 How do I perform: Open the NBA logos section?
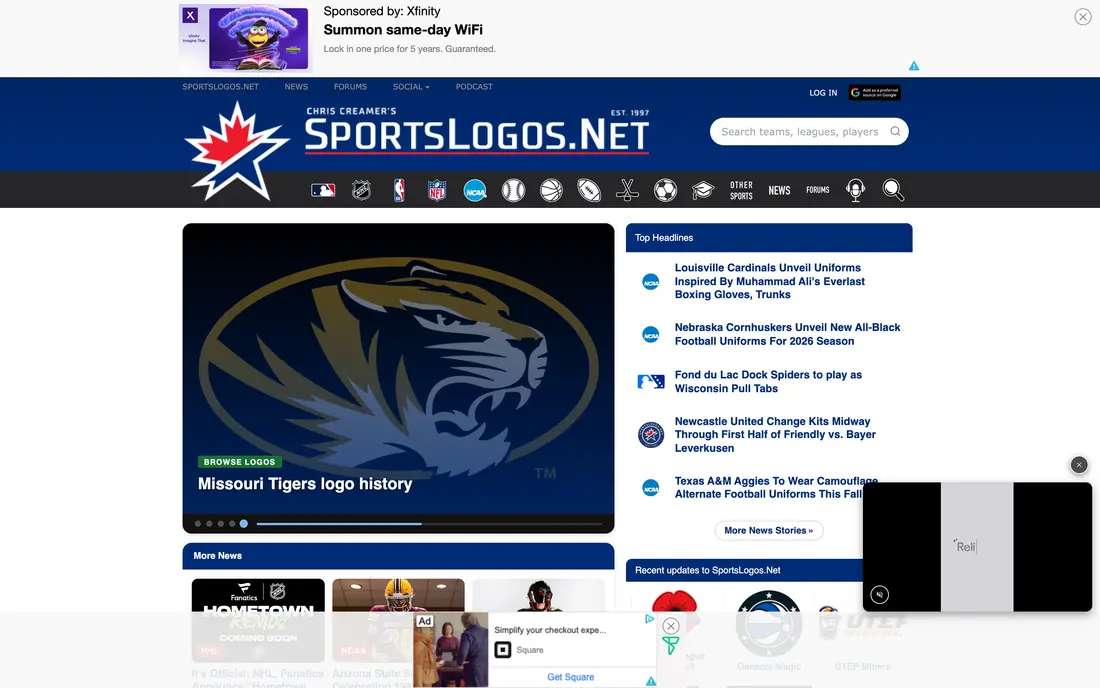(x=399, y=190)
